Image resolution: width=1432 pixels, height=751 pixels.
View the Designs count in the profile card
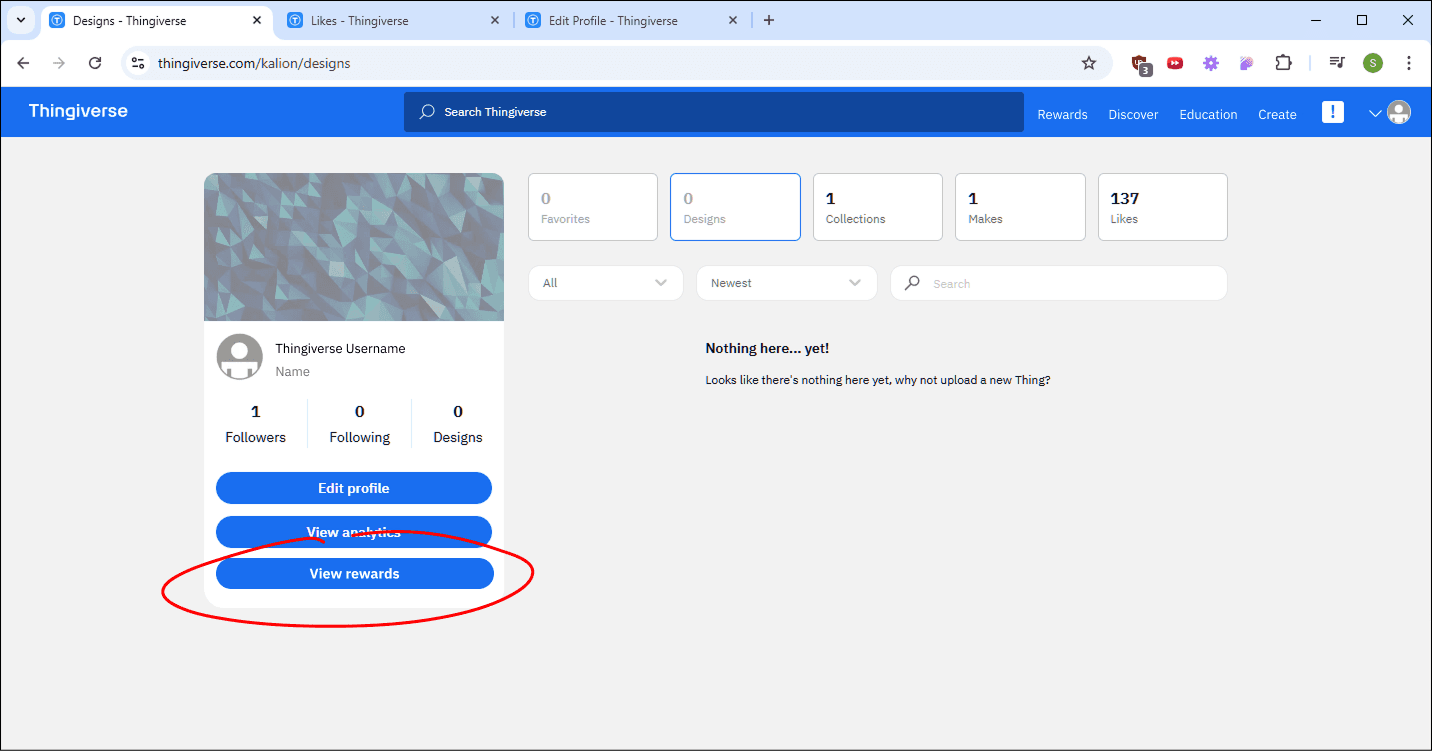tap(458, 424)
